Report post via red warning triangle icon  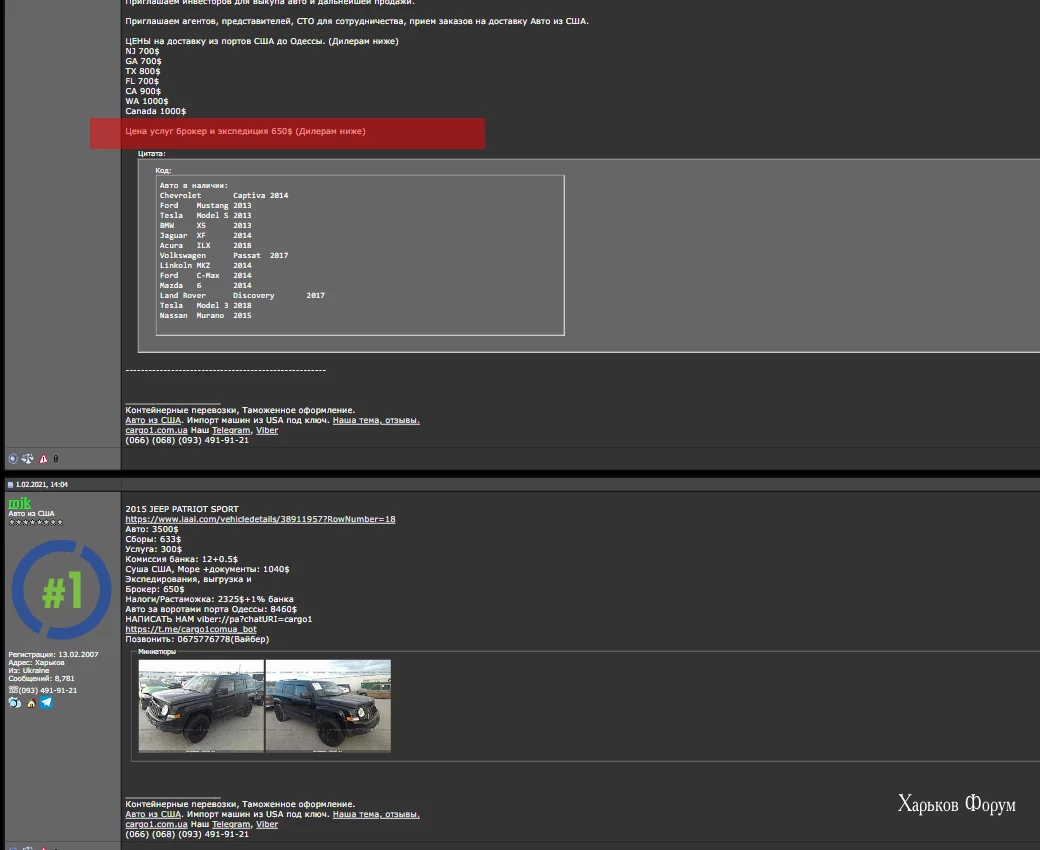[x=43, y=459]
